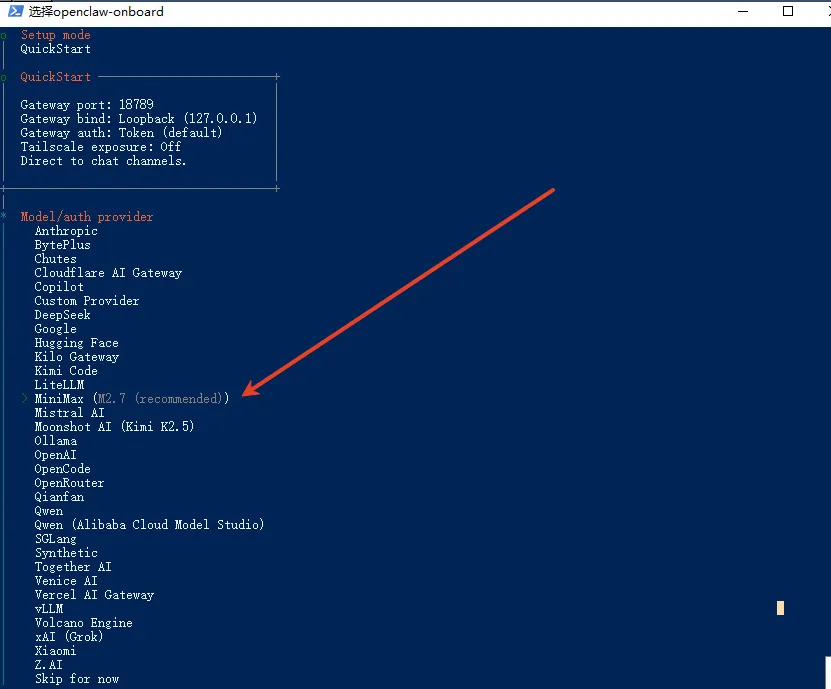Choose the OpenAI provider
Viewport: 831px width, 689px height.
[56, 455]
